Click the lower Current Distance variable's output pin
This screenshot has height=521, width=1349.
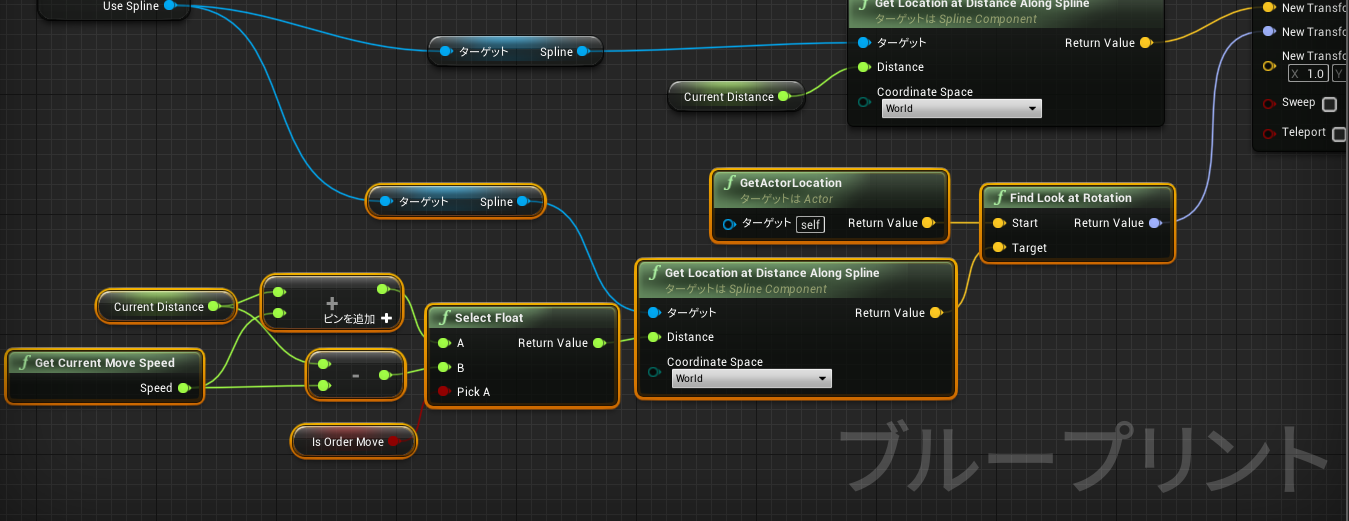point(214,307)
